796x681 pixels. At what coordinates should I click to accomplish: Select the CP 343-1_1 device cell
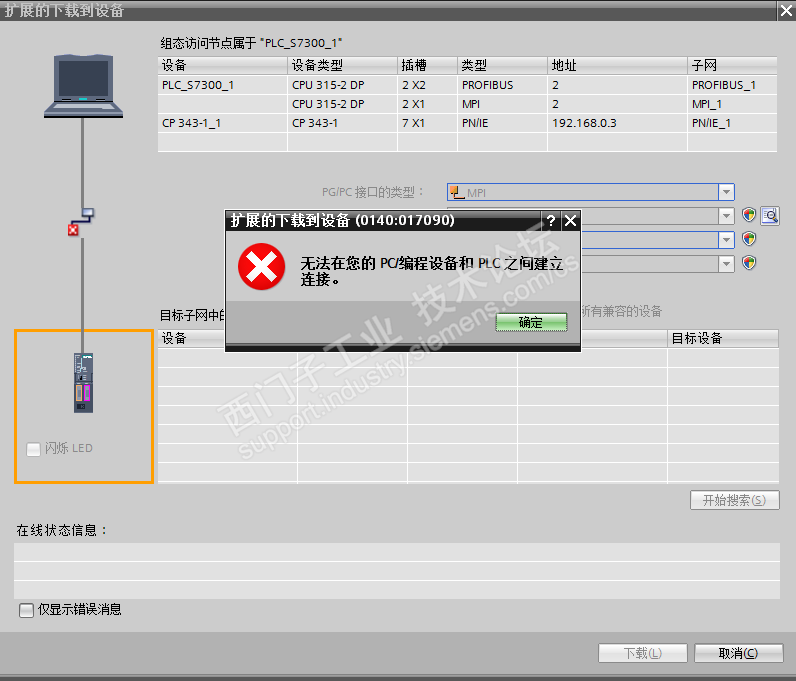click(x=222, y=123)
